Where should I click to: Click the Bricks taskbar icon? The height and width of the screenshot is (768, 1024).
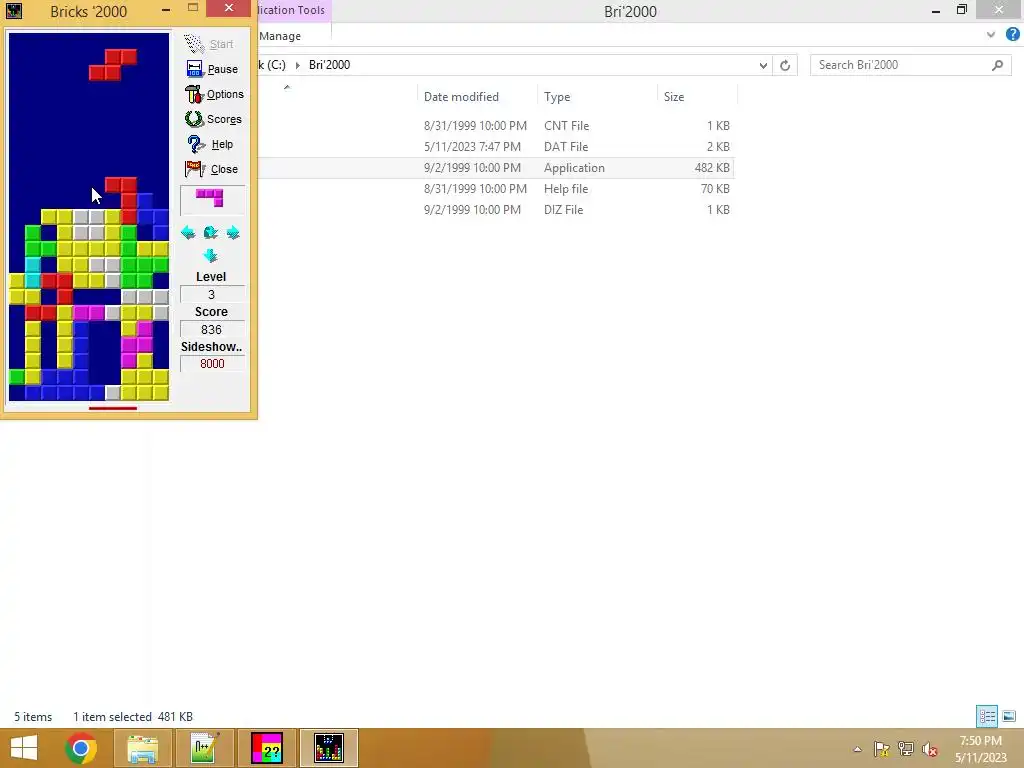click(328, 748)
